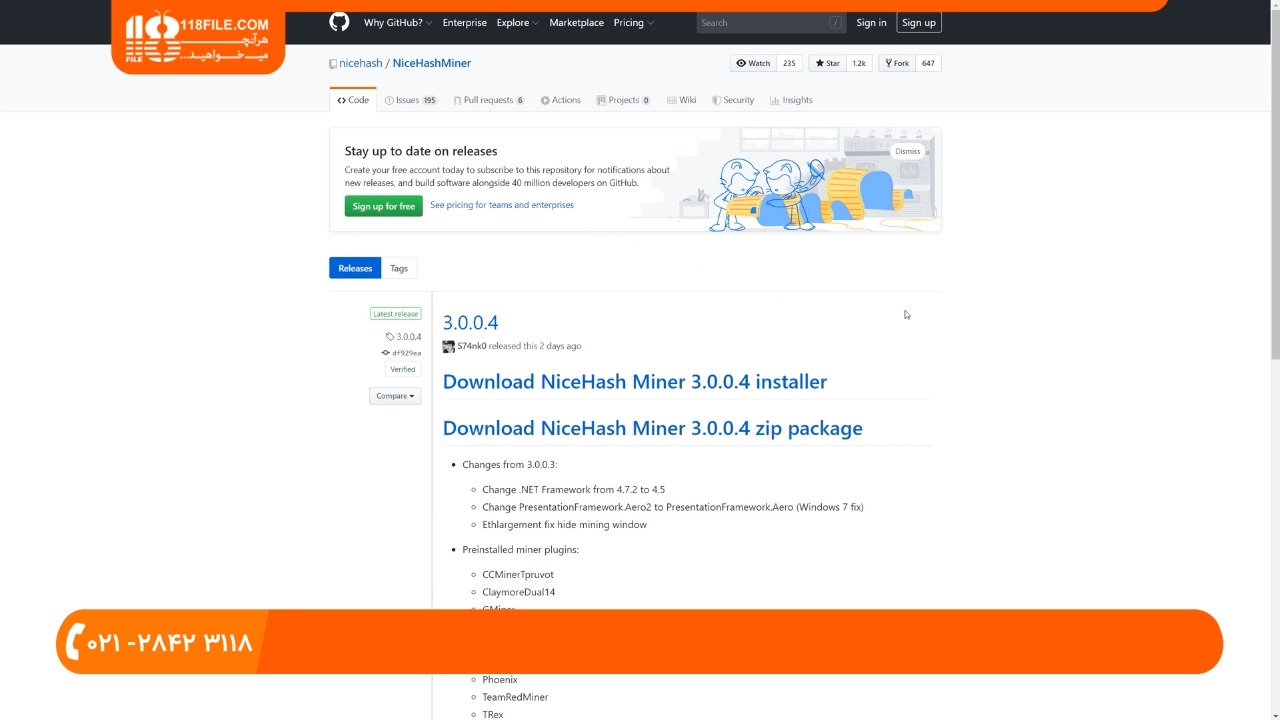This screenshot has width=1280, height=720.
Task: Open the df929ea commit hash link
Action: (x=405, y=353)
